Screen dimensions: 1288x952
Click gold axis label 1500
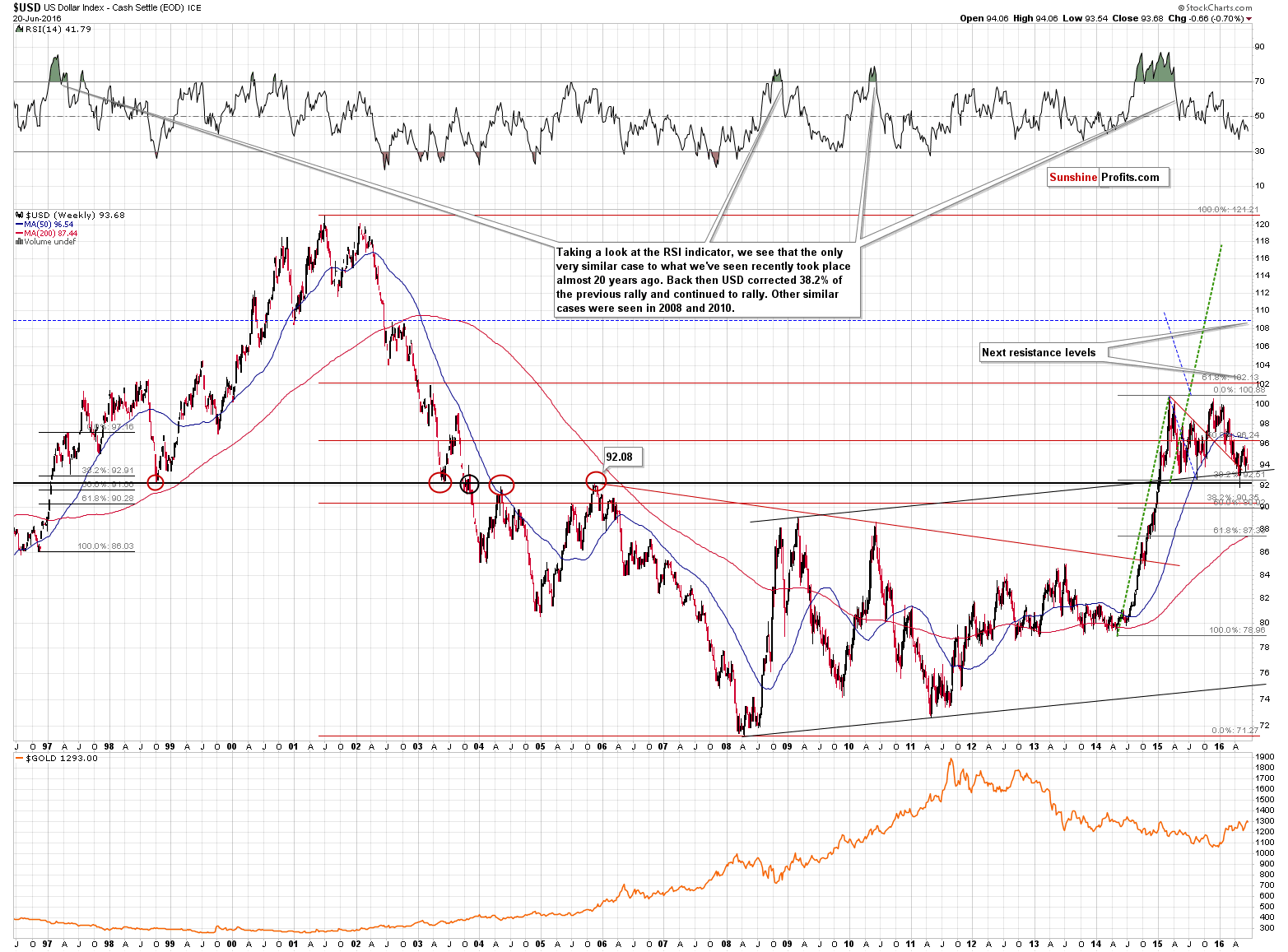coord(1265,800)
